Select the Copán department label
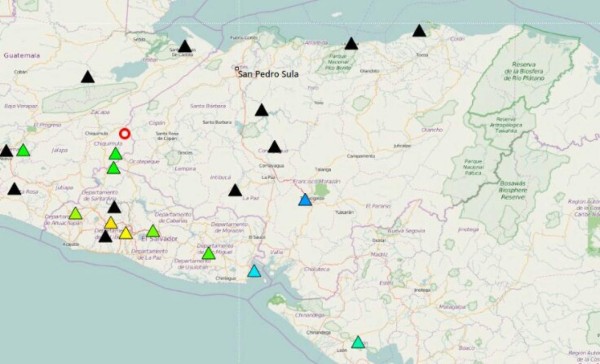600x364 pixels. click(x=157, y=123)
